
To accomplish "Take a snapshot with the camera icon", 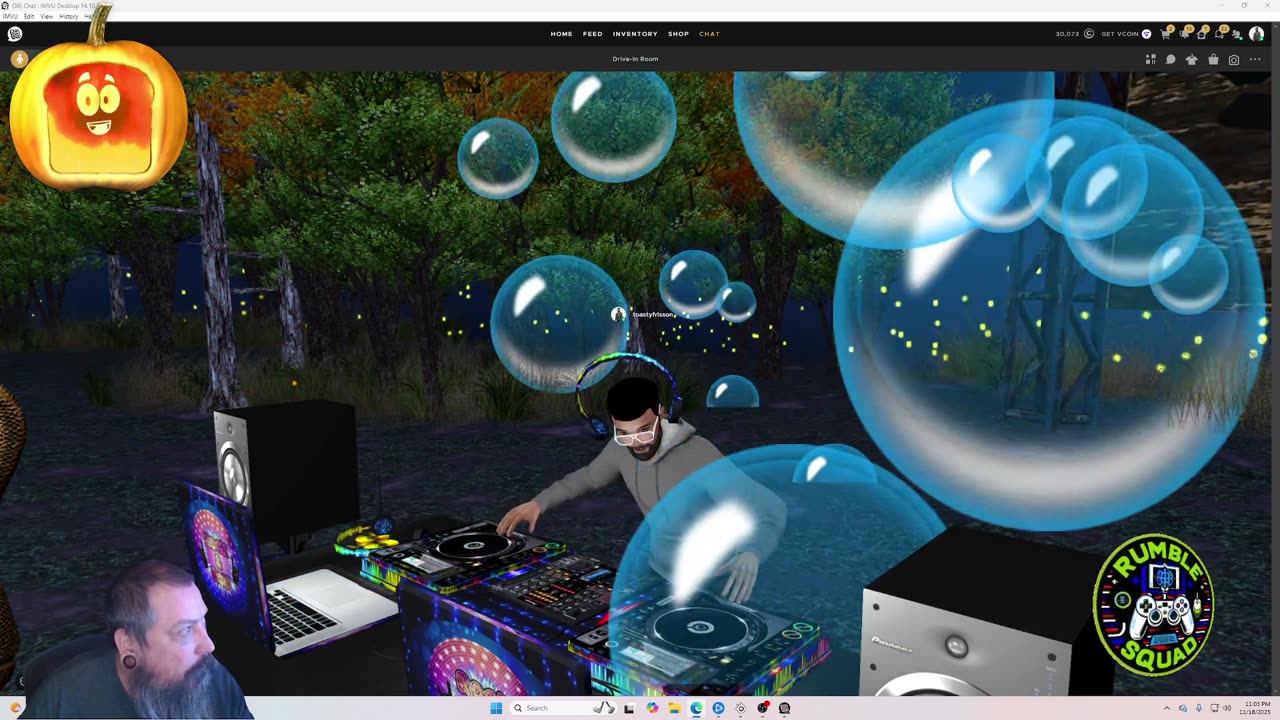I will pyautogui.click(x=1234, y=60).
